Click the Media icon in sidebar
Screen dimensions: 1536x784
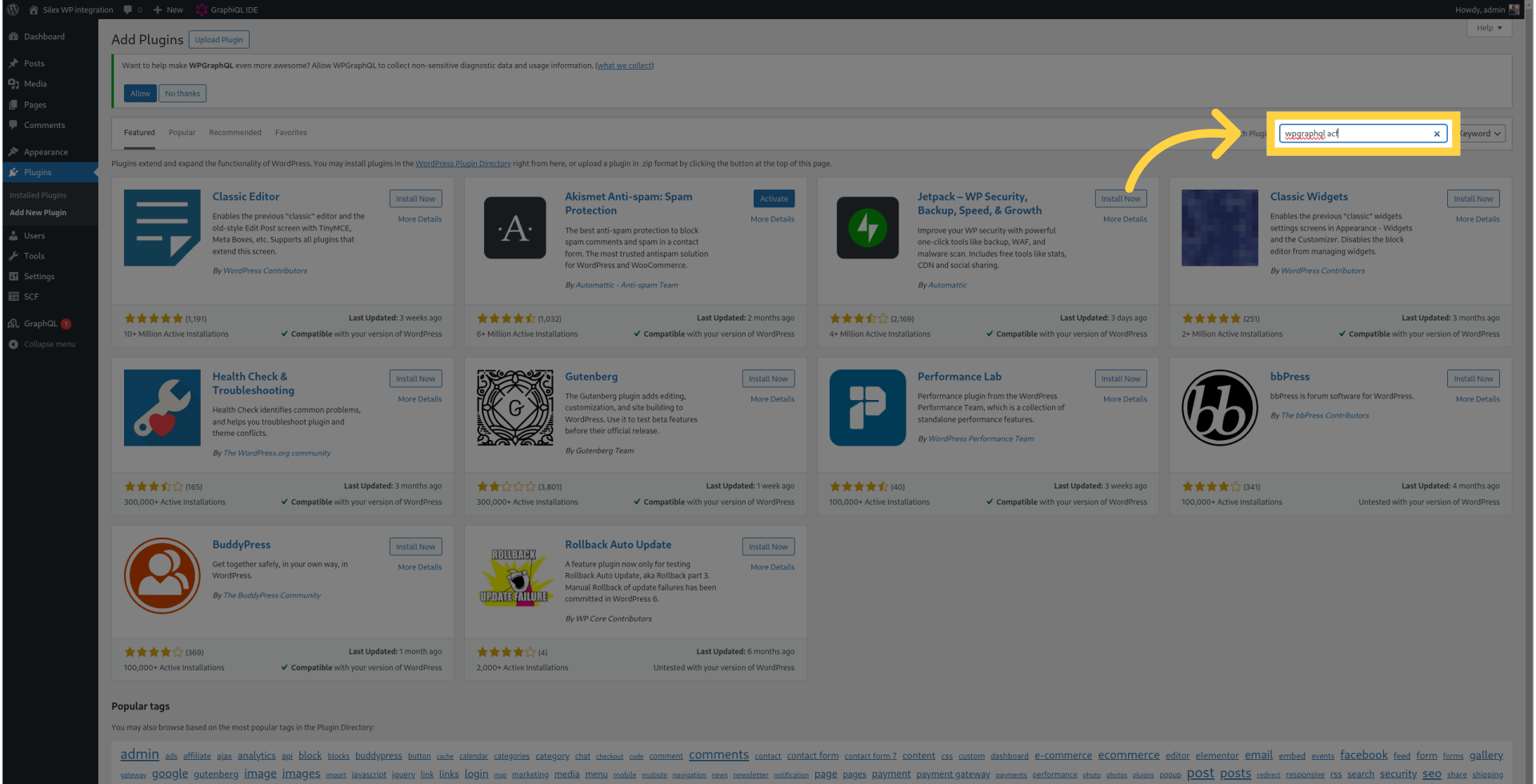14,84
